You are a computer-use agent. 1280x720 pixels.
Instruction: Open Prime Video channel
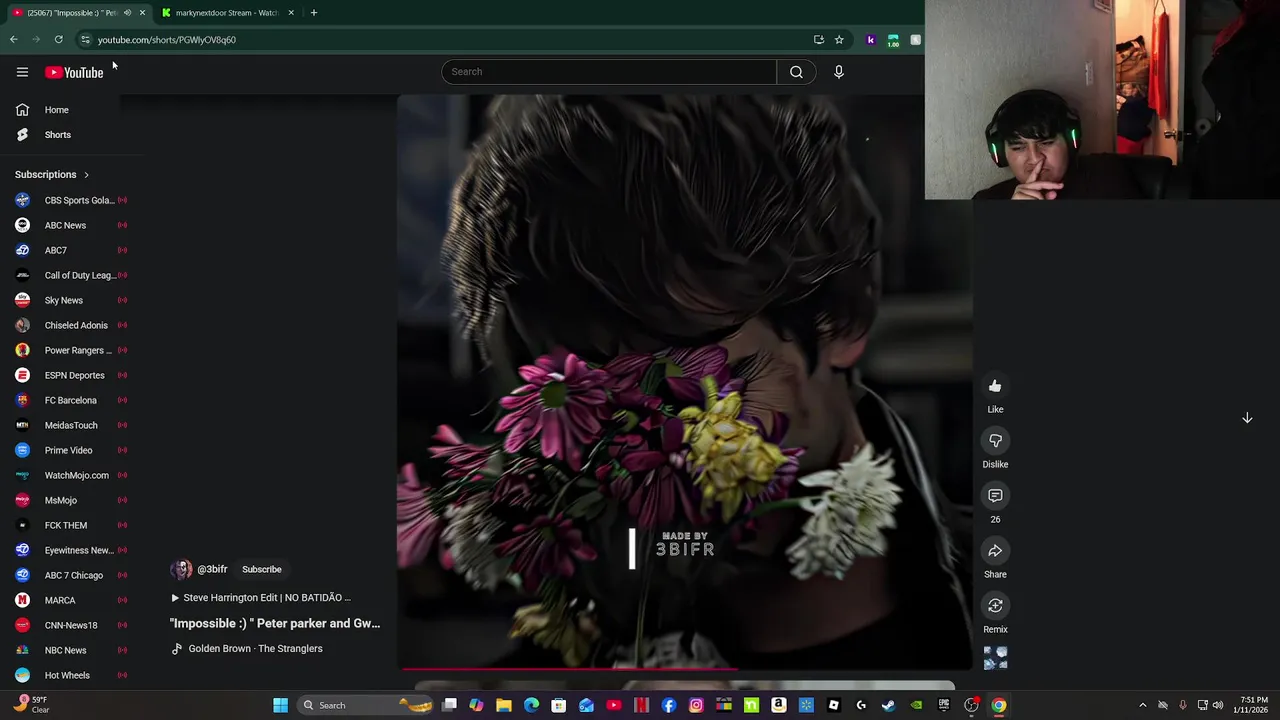tap(70, 450)
